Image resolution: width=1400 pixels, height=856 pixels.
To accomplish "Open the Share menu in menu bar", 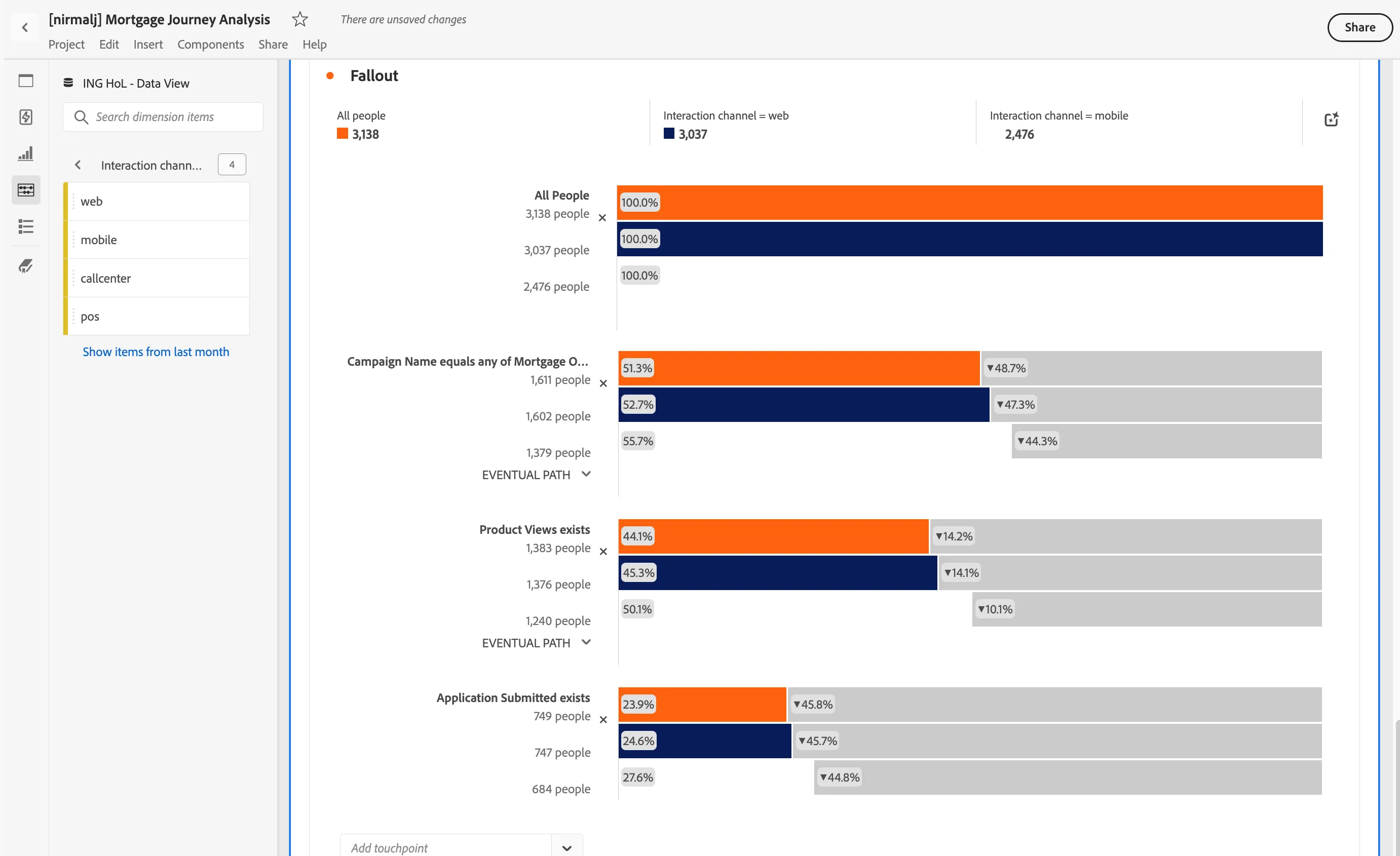I will (273, 44).
